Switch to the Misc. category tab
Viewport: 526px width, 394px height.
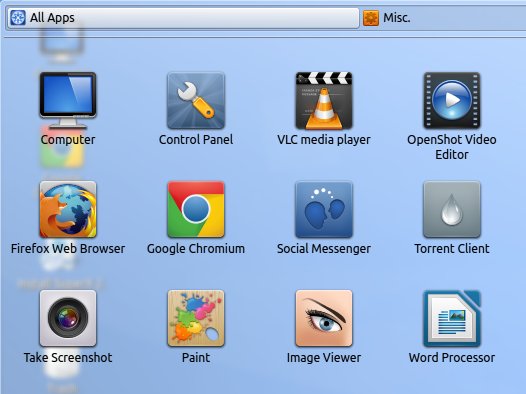(x=443, y=18)
